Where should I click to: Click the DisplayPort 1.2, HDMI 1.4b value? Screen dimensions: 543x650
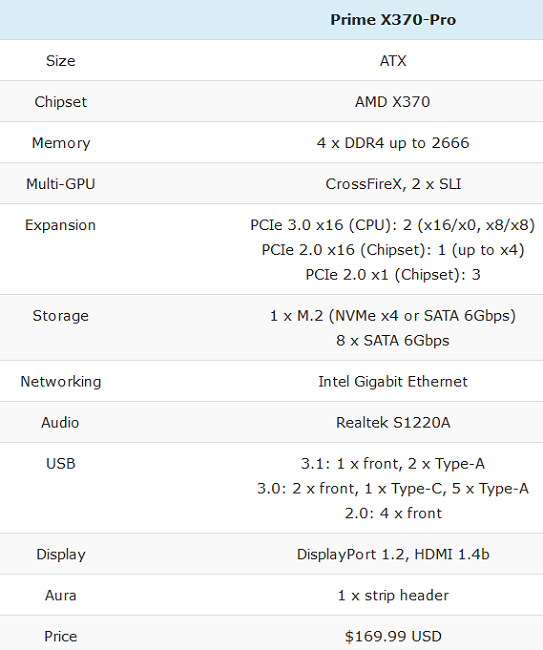(393, 555)
